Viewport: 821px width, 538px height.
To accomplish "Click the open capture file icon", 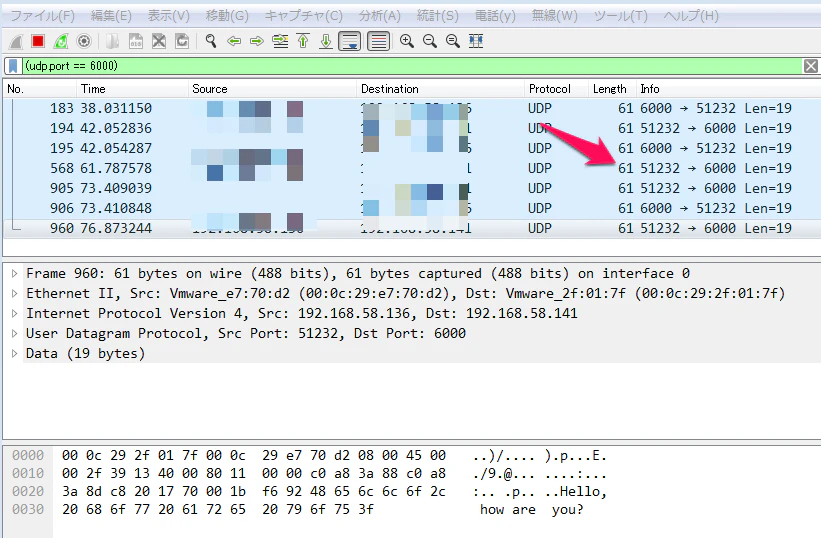I will pos(113,41).
